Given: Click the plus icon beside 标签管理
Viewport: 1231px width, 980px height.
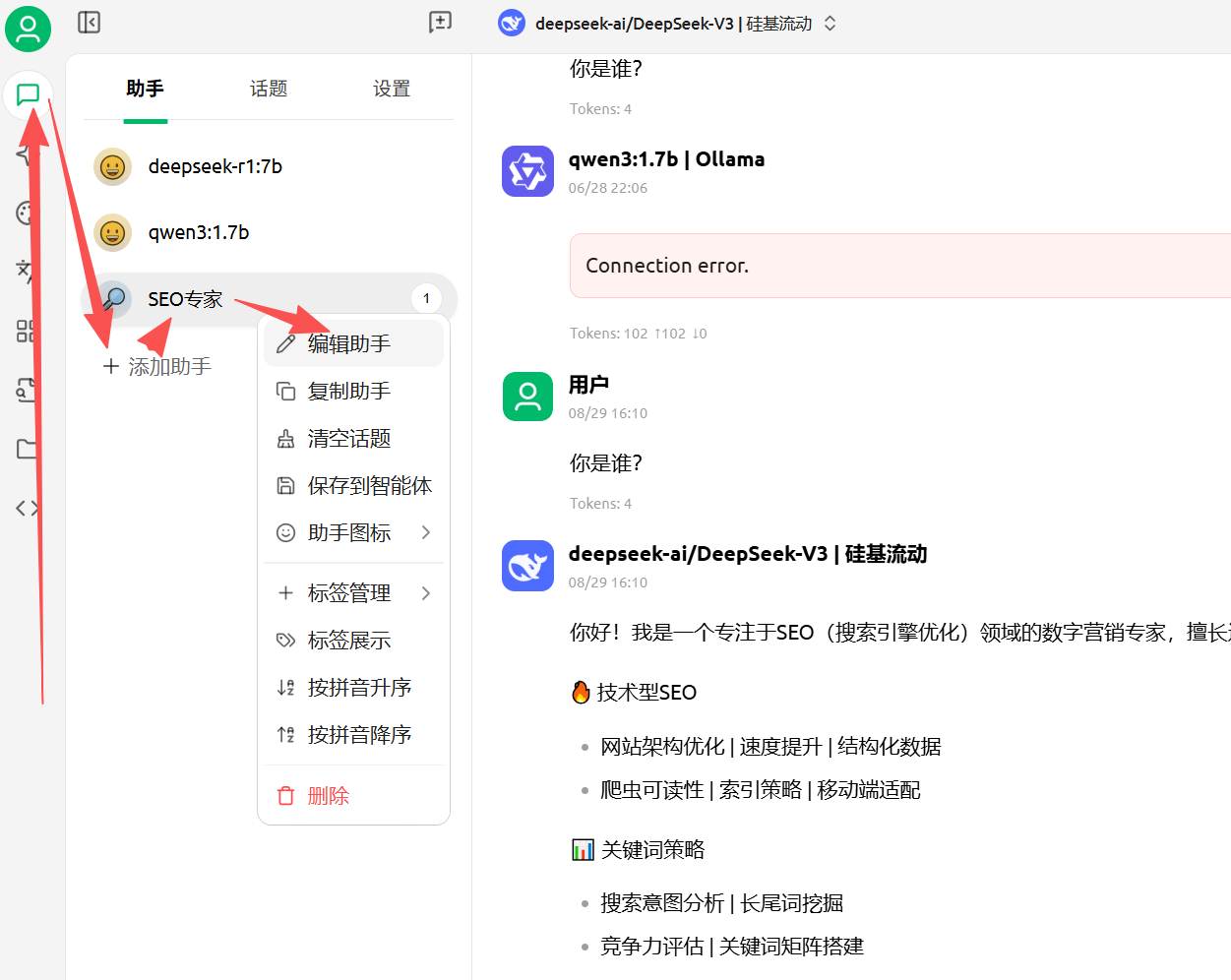Looking at the screenshot, I should pyautogui.click(x=285, y=592).
